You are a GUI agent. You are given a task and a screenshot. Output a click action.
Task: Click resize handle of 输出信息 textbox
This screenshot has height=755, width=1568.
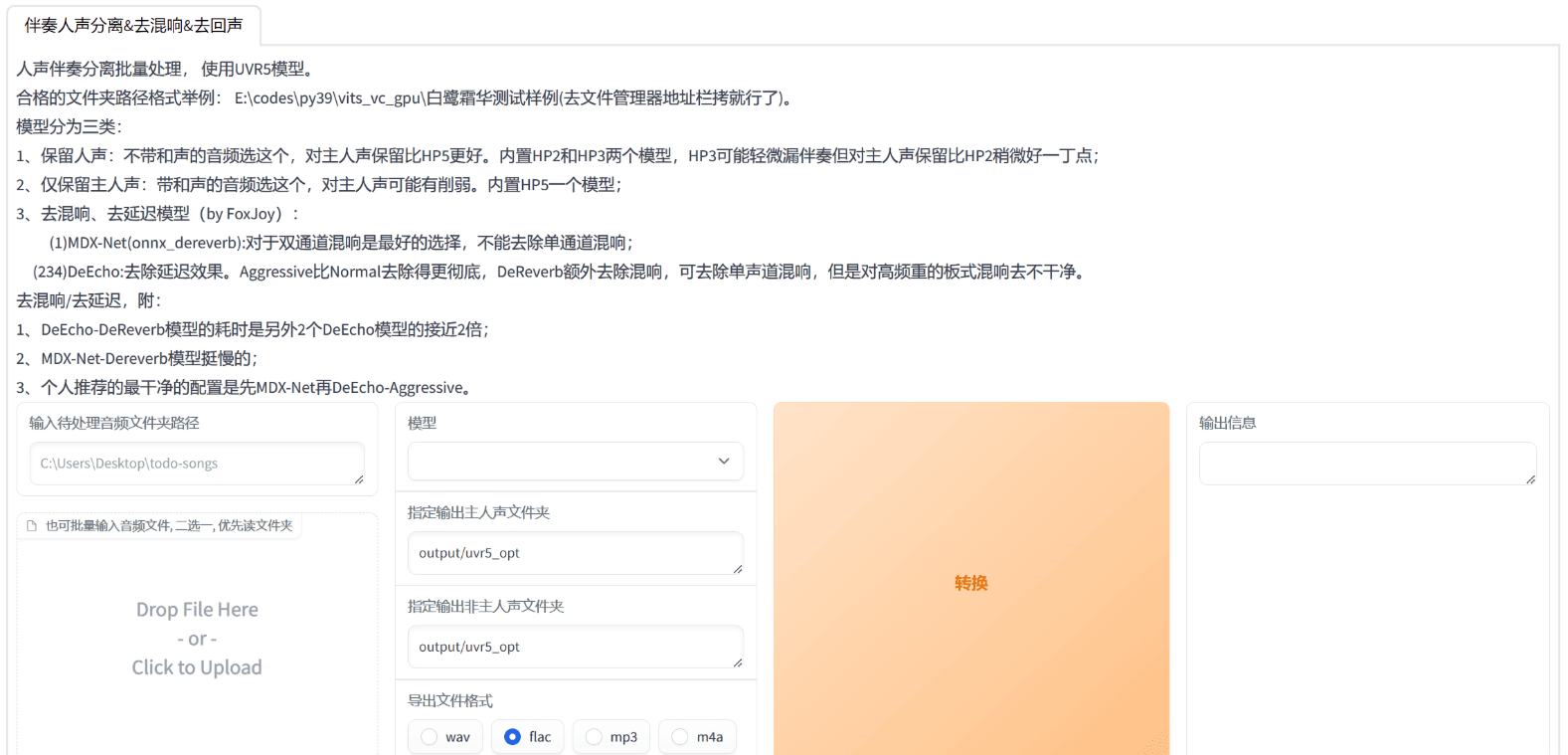[1530, 479]
